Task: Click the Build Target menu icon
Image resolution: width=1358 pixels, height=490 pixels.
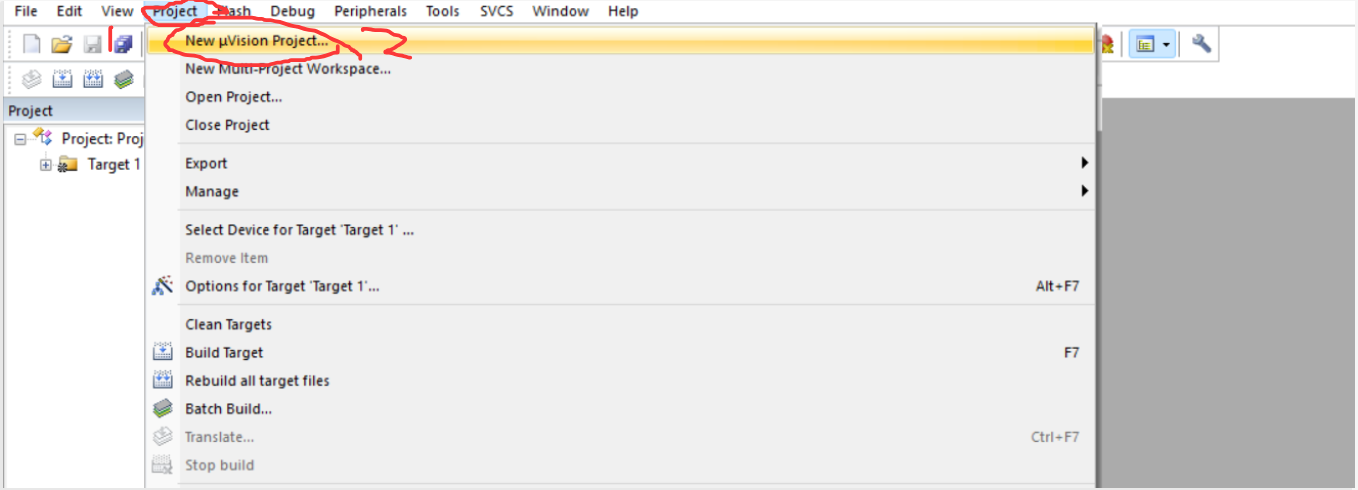Action: pyautogui.click(x=162, y=352)
